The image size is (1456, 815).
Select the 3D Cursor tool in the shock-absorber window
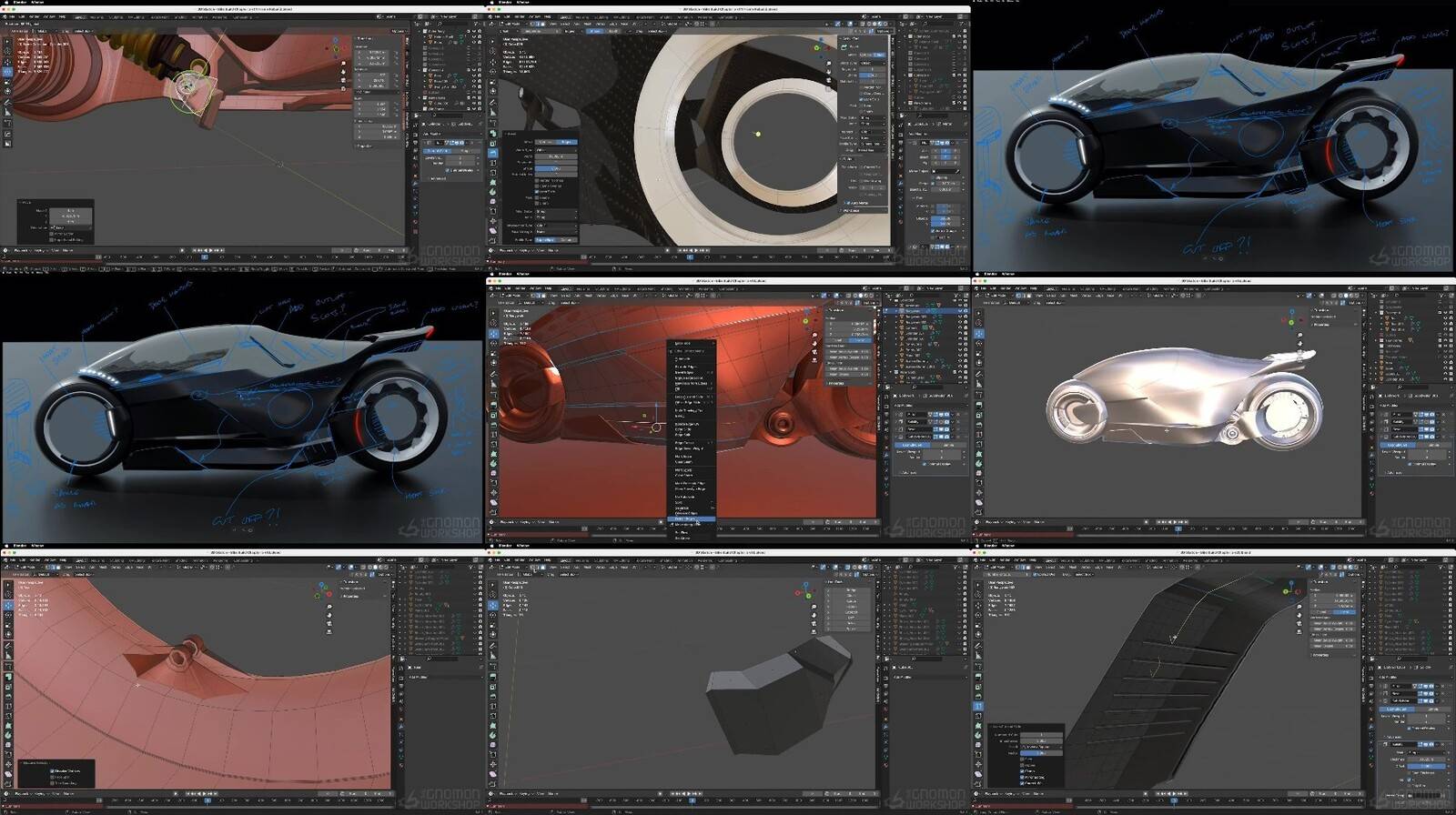tap(7, 50)
